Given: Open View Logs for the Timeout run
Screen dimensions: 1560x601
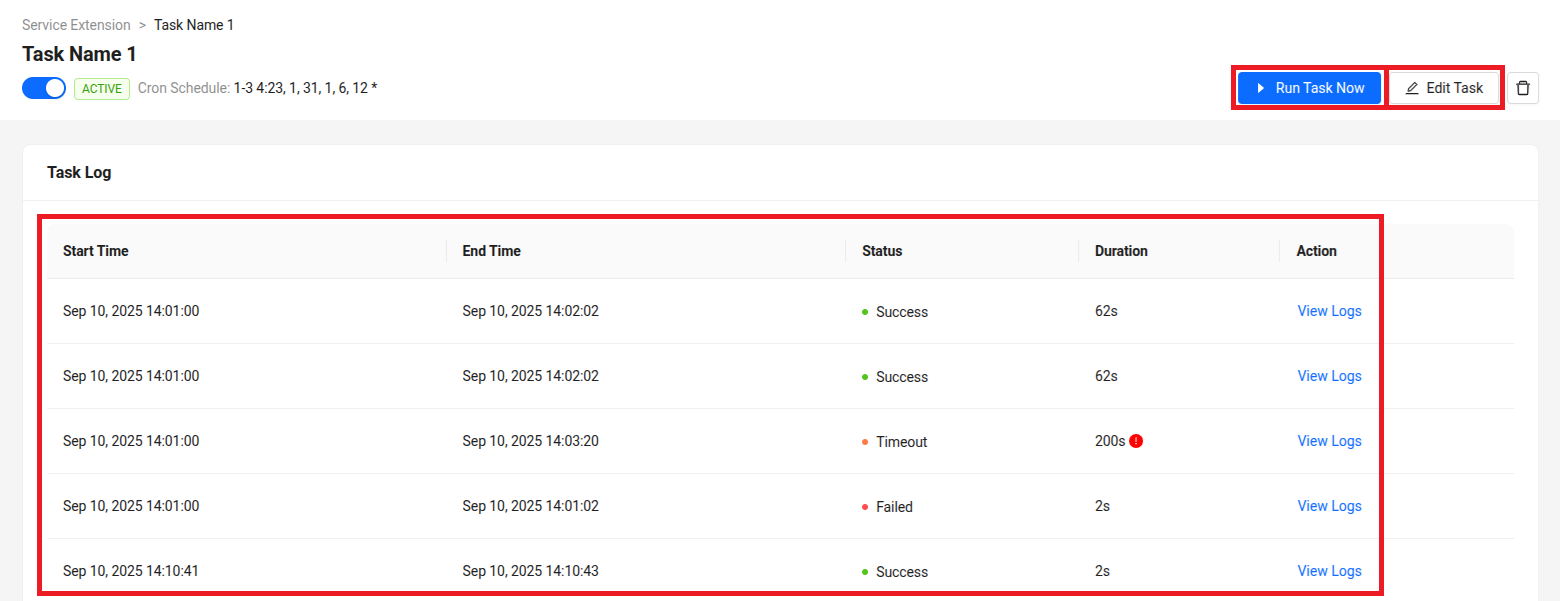Looking at the screenshot, I should click(x=1329, y=441).
